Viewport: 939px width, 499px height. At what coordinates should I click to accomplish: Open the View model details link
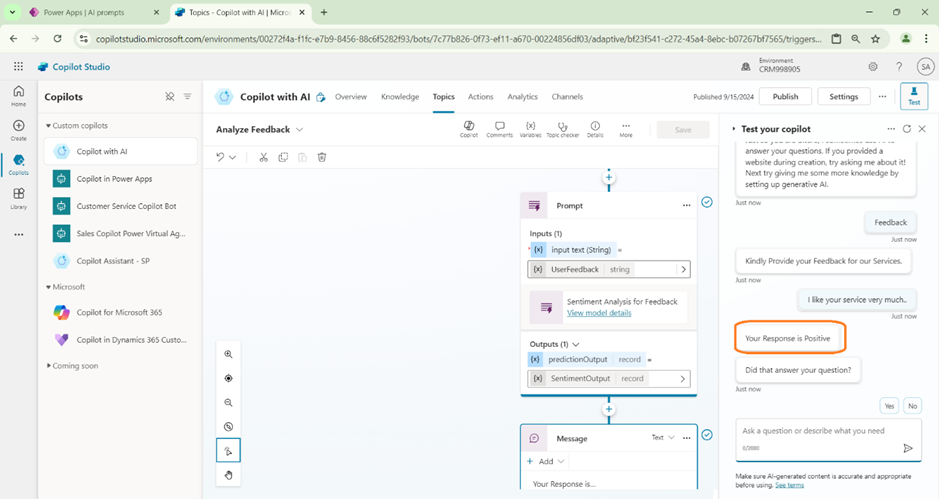[x=598, y=313]
